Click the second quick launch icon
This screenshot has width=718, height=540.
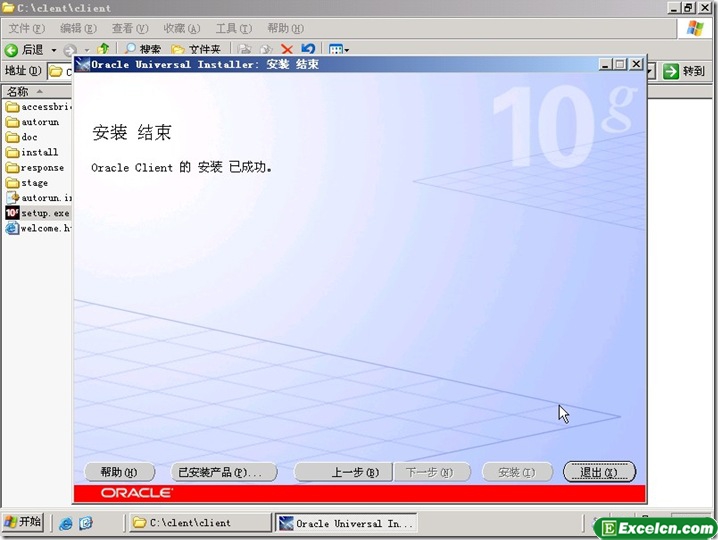(x=86, y=523)
